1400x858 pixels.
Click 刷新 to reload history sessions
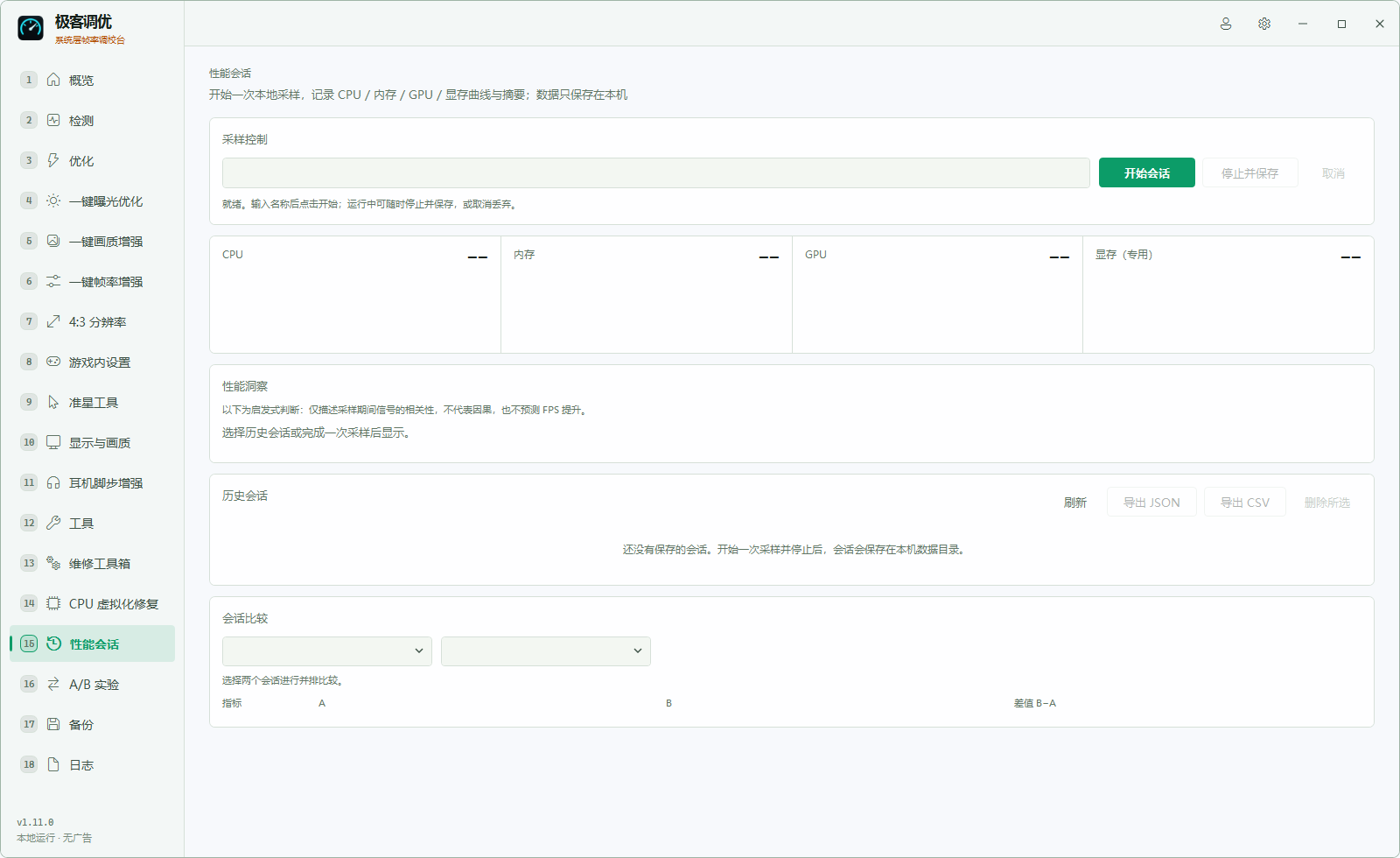(1075, 503)
